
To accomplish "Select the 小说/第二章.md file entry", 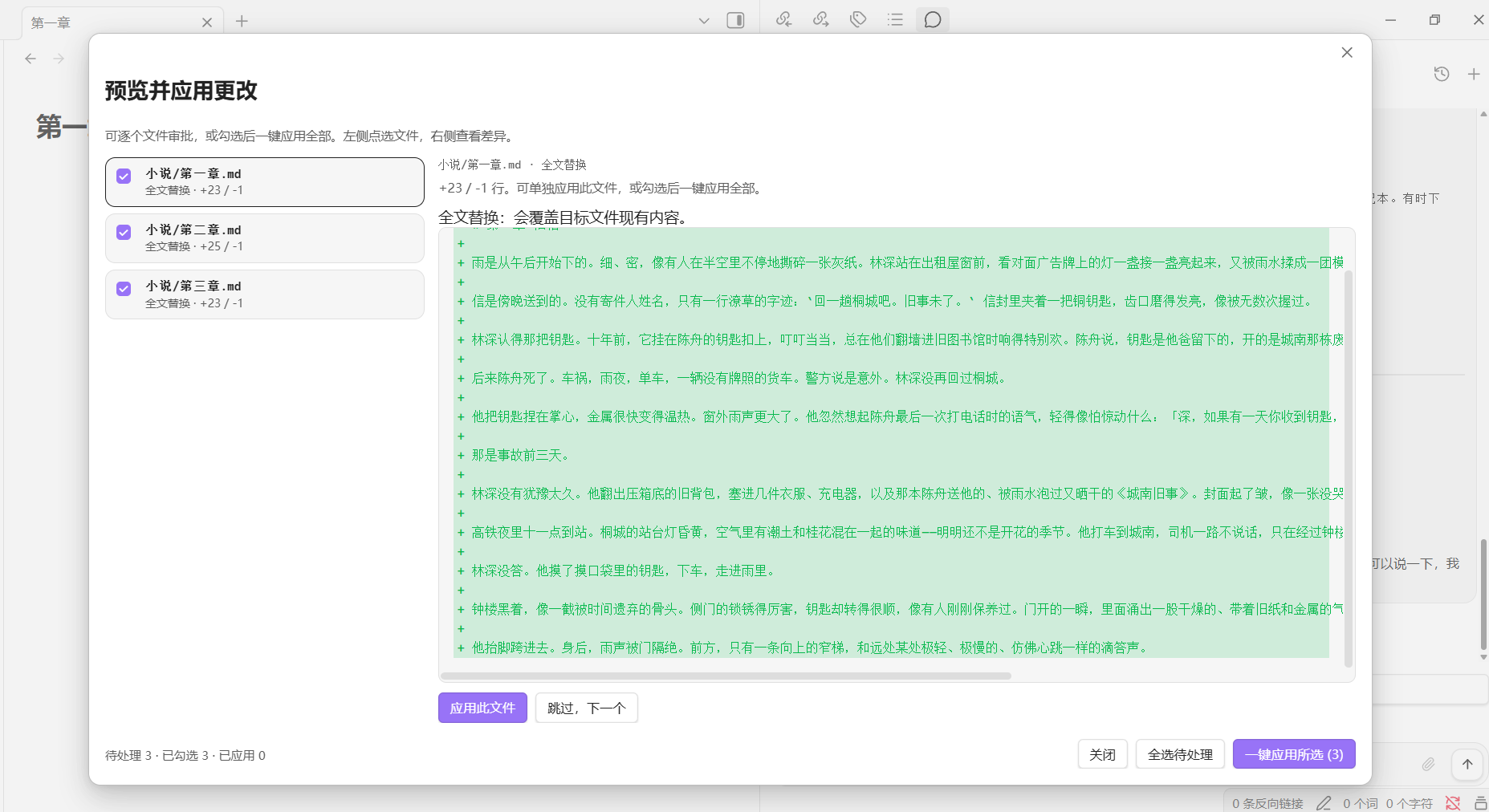I will (x=265, y=238).
